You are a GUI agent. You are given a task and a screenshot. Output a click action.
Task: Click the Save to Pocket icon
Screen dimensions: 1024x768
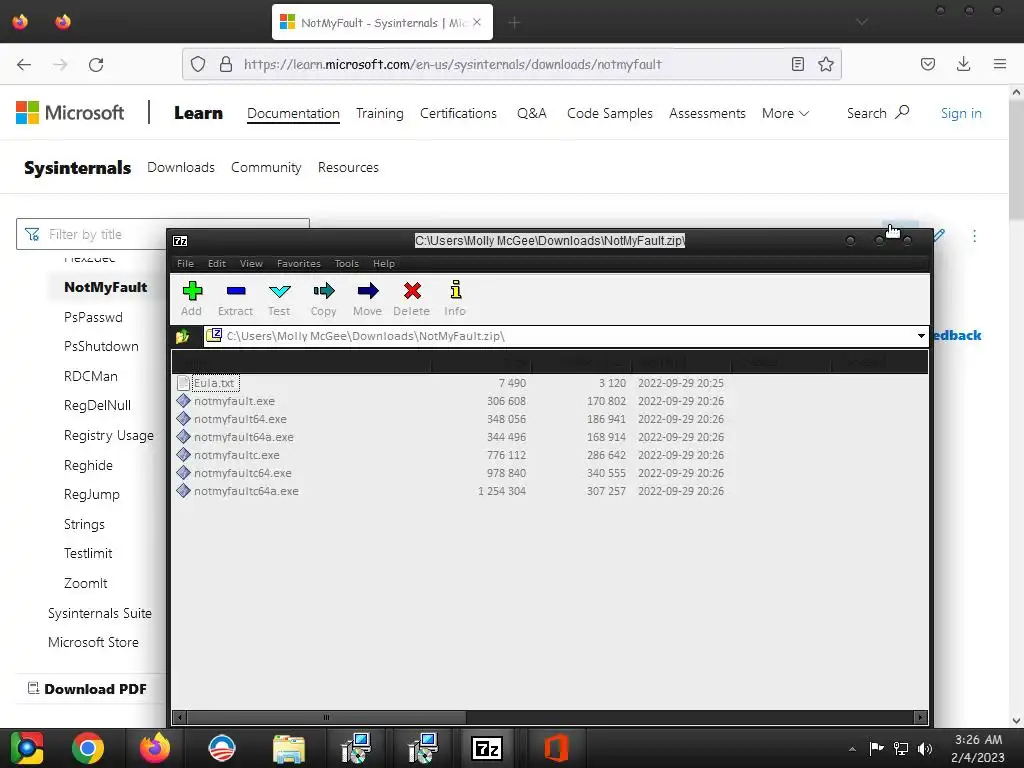[928, 64]
